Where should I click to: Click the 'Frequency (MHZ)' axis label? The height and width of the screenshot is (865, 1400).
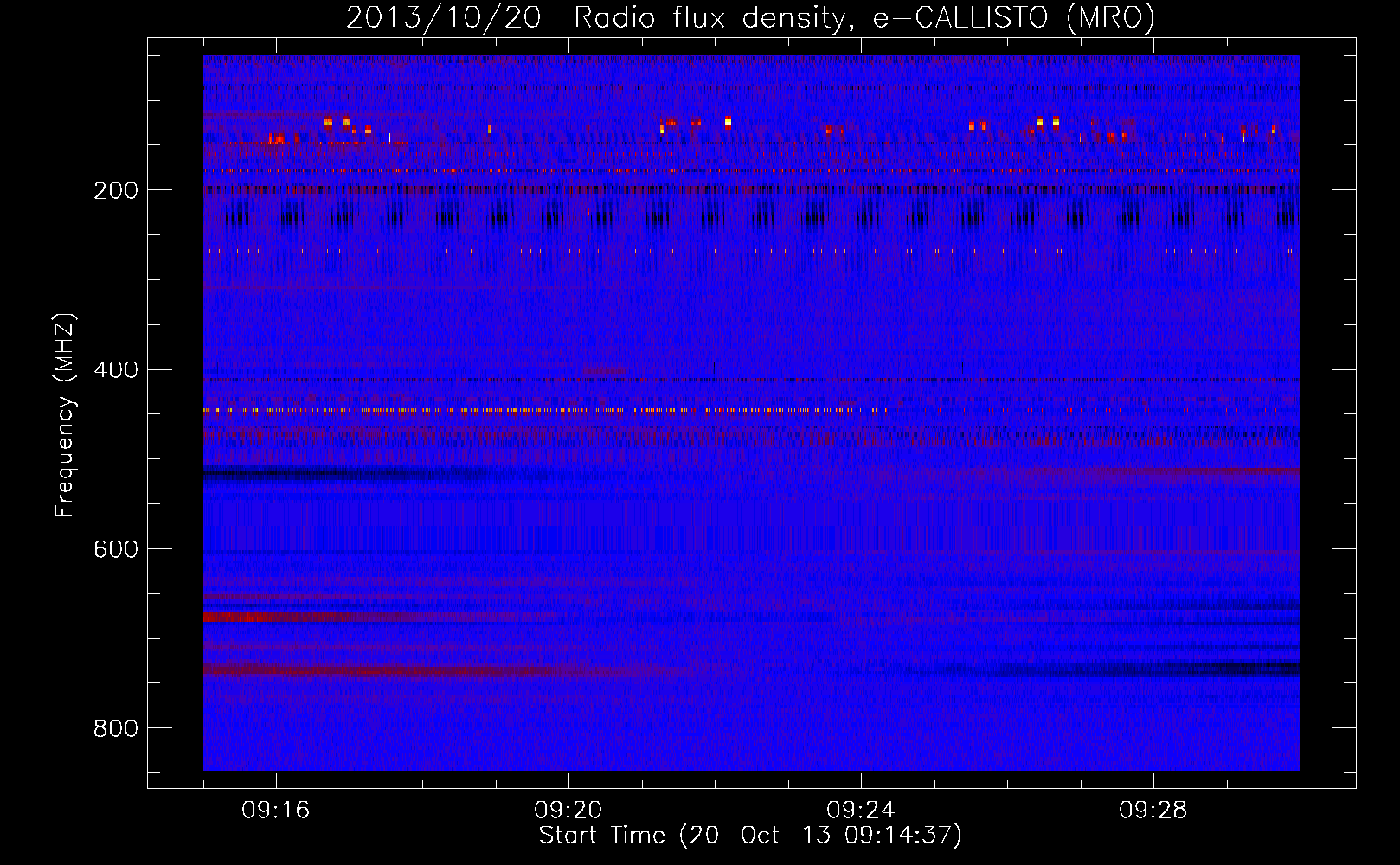65,415
